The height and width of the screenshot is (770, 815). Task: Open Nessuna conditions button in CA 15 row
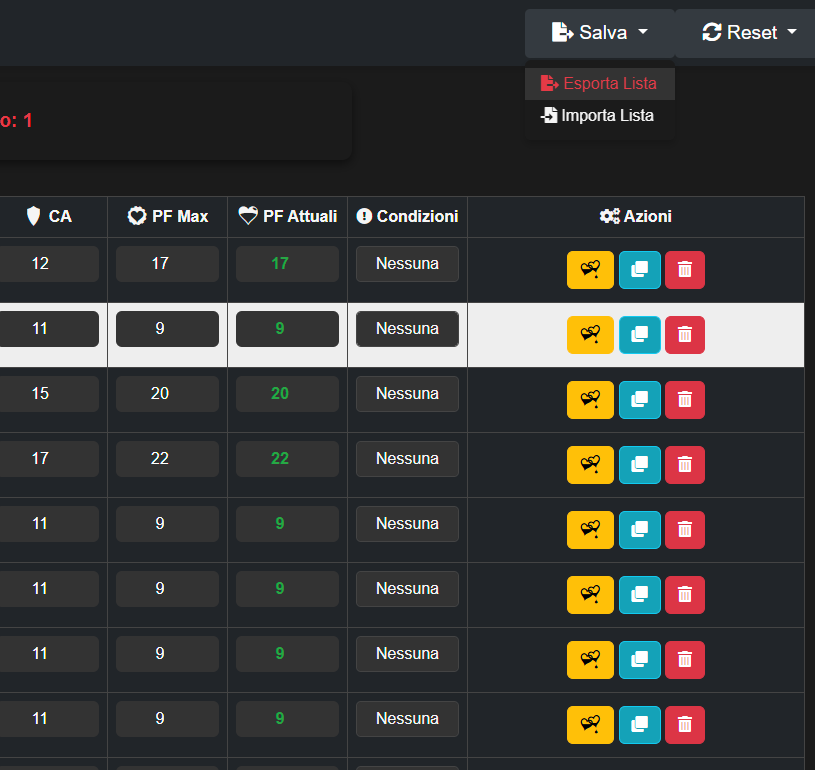click(407, 394)
